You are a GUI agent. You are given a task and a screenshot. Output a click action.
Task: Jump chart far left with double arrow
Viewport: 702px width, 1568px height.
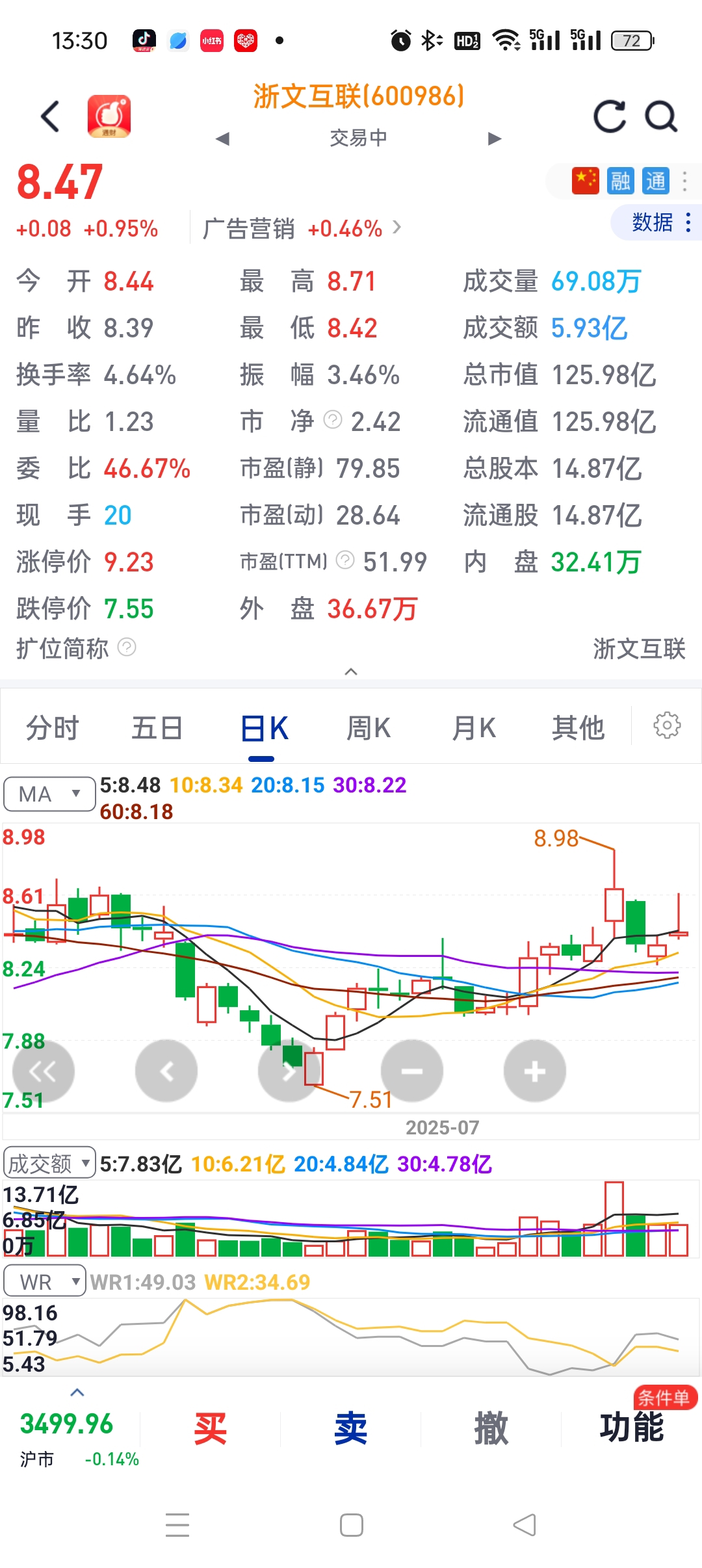(43, 1071)
